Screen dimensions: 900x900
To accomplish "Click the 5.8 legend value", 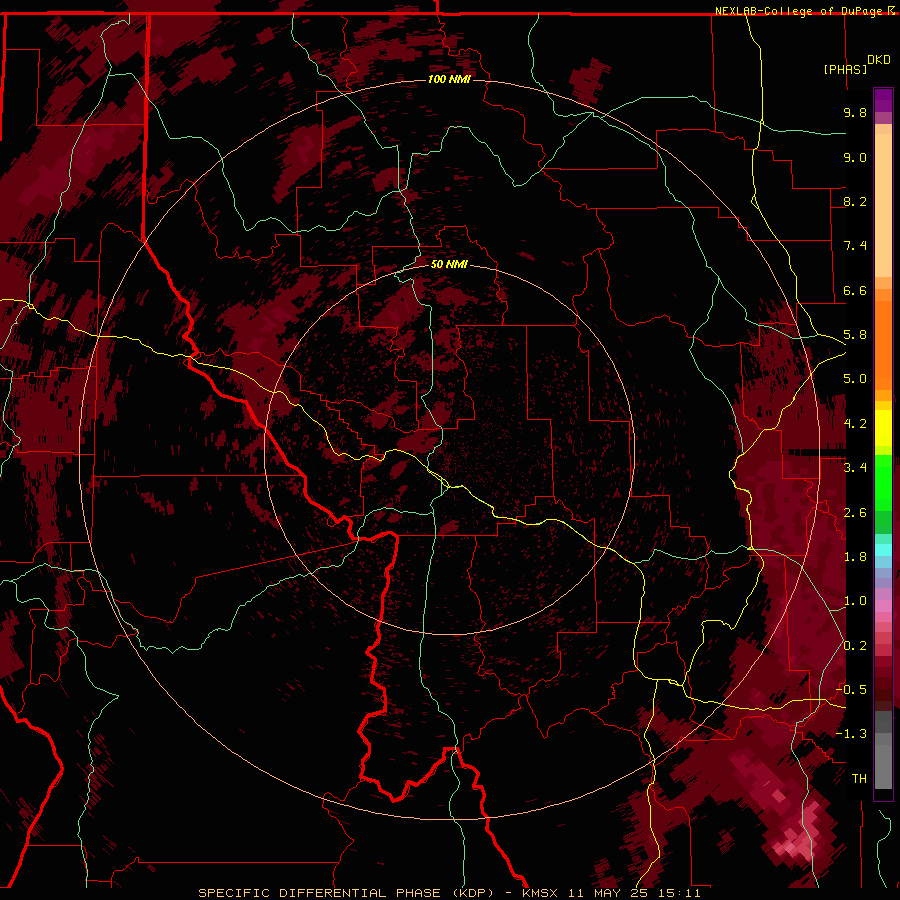I will tap(855, 335).
